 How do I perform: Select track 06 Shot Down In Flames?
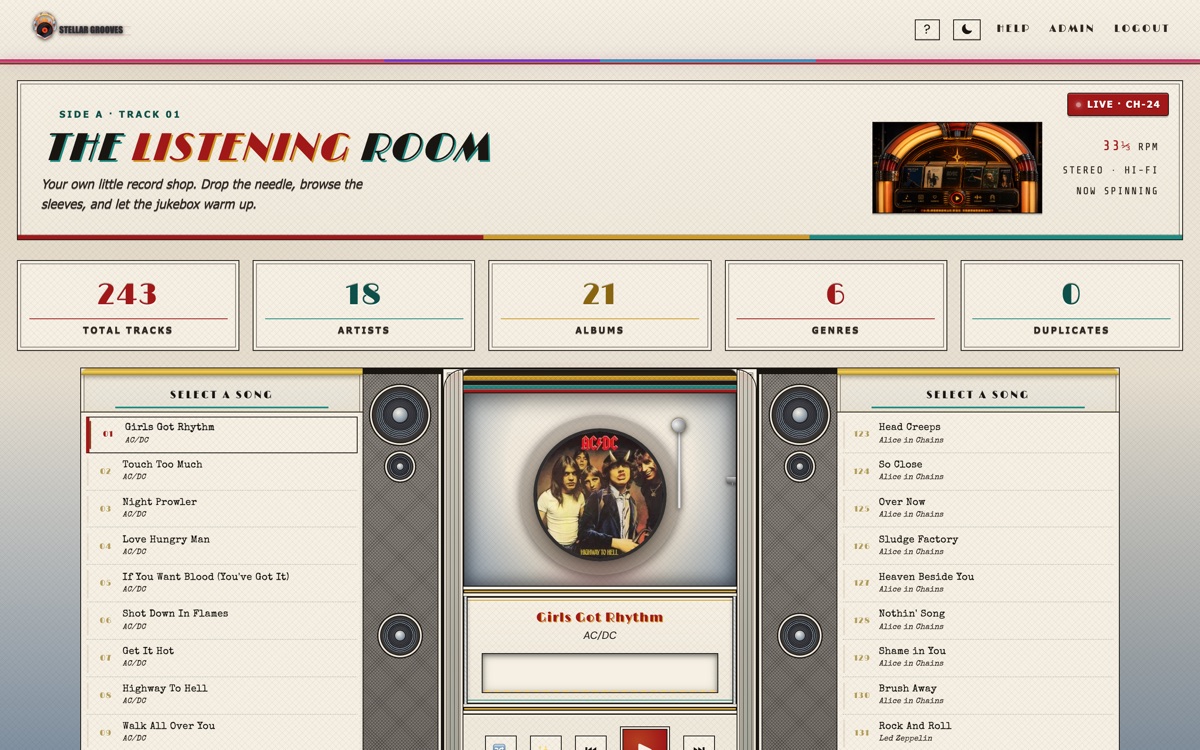point(222,620)
